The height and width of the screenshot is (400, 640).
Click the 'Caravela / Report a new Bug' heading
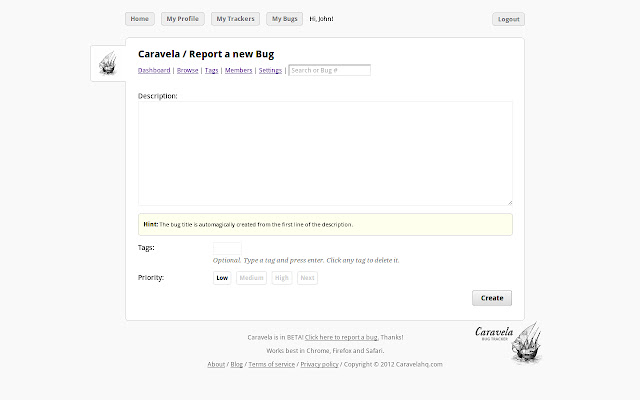click(x=206, y=54)
